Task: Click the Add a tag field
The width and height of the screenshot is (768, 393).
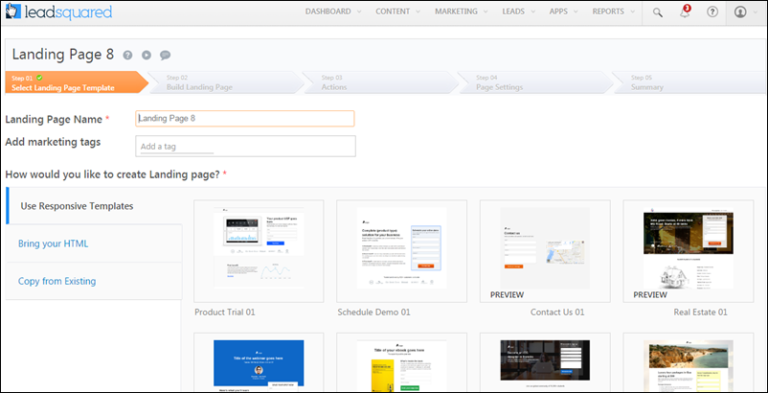Action: point(245,146)
